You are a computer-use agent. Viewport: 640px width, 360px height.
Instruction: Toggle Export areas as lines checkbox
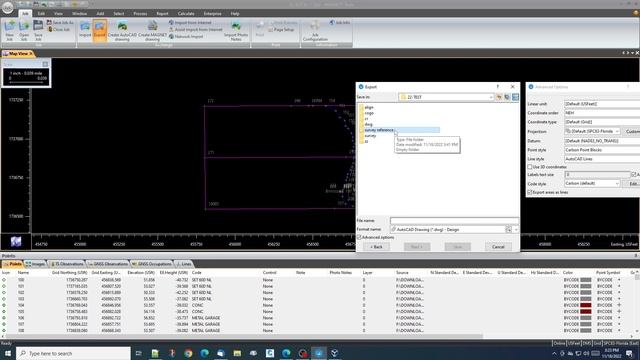click(530, 192)
